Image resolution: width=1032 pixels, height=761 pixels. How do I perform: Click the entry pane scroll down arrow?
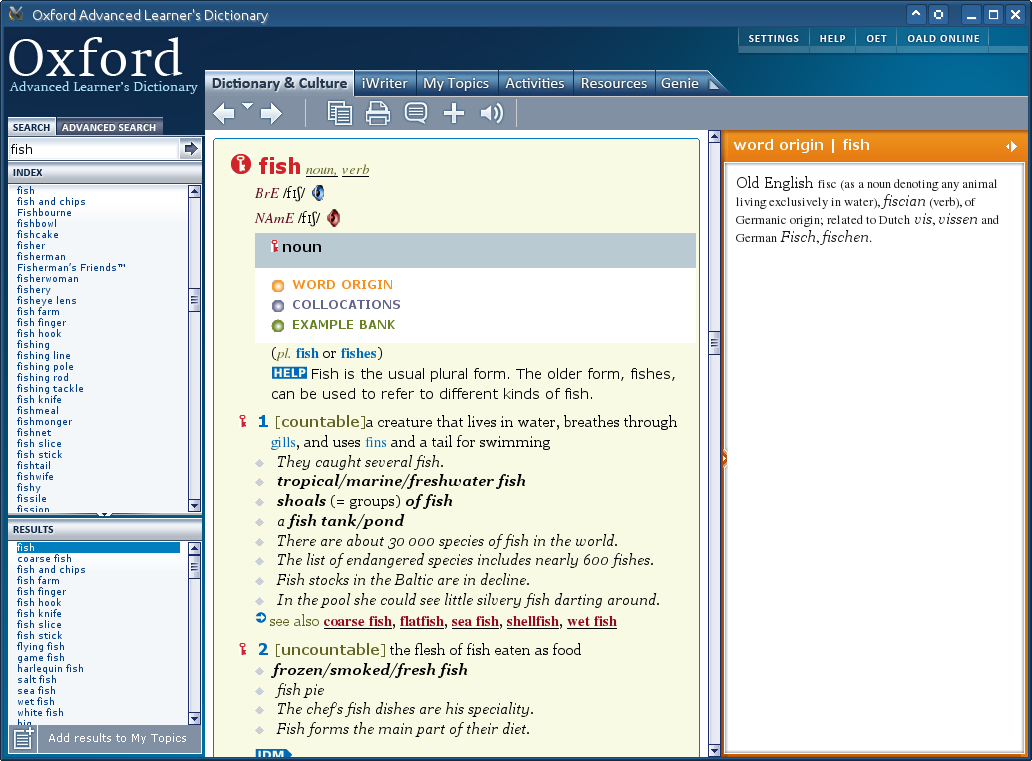[x=714, y=750]
